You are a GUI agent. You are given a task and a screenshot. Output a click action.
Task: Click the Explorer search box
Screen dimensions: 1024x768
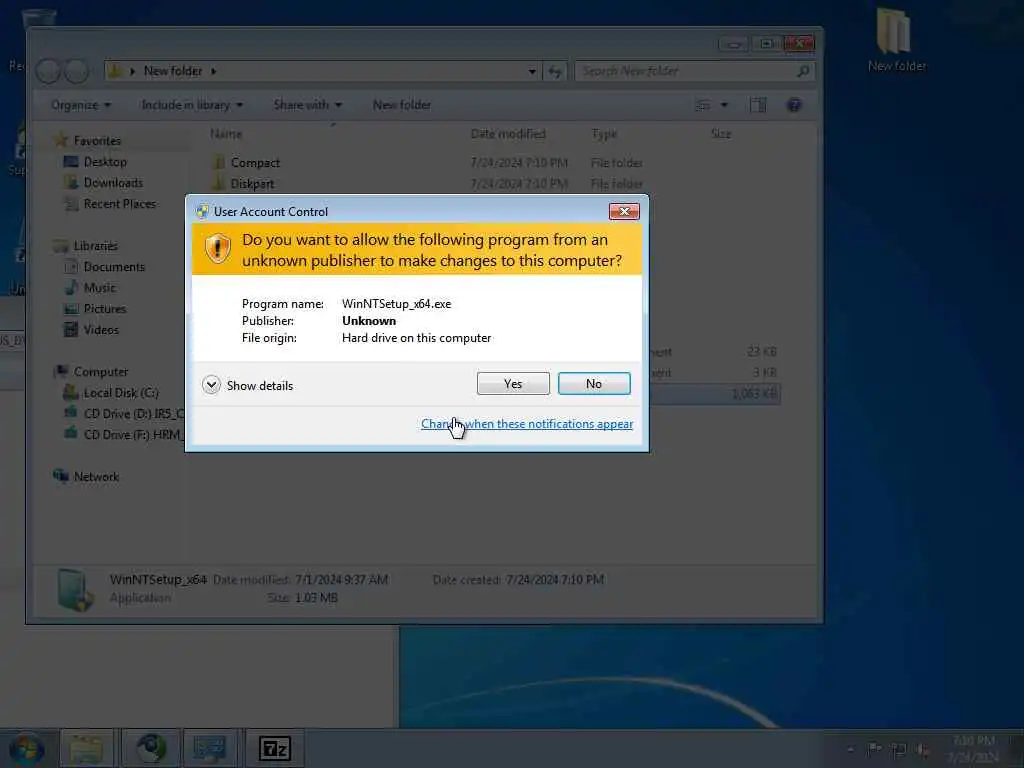pos(695,71)
